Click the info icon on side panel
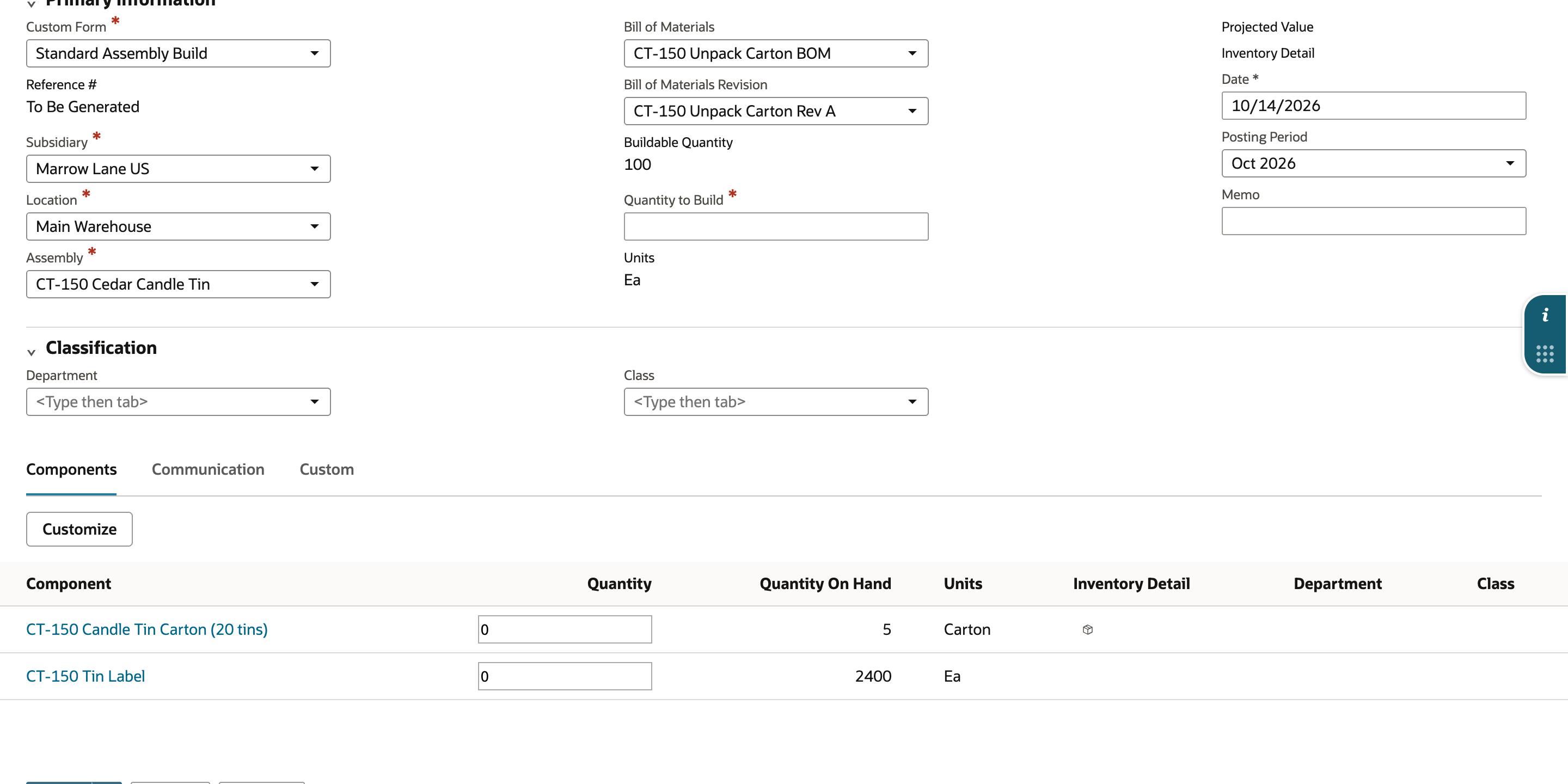The width and height of the screenshot is (1568, 784). pos(1545,315)
